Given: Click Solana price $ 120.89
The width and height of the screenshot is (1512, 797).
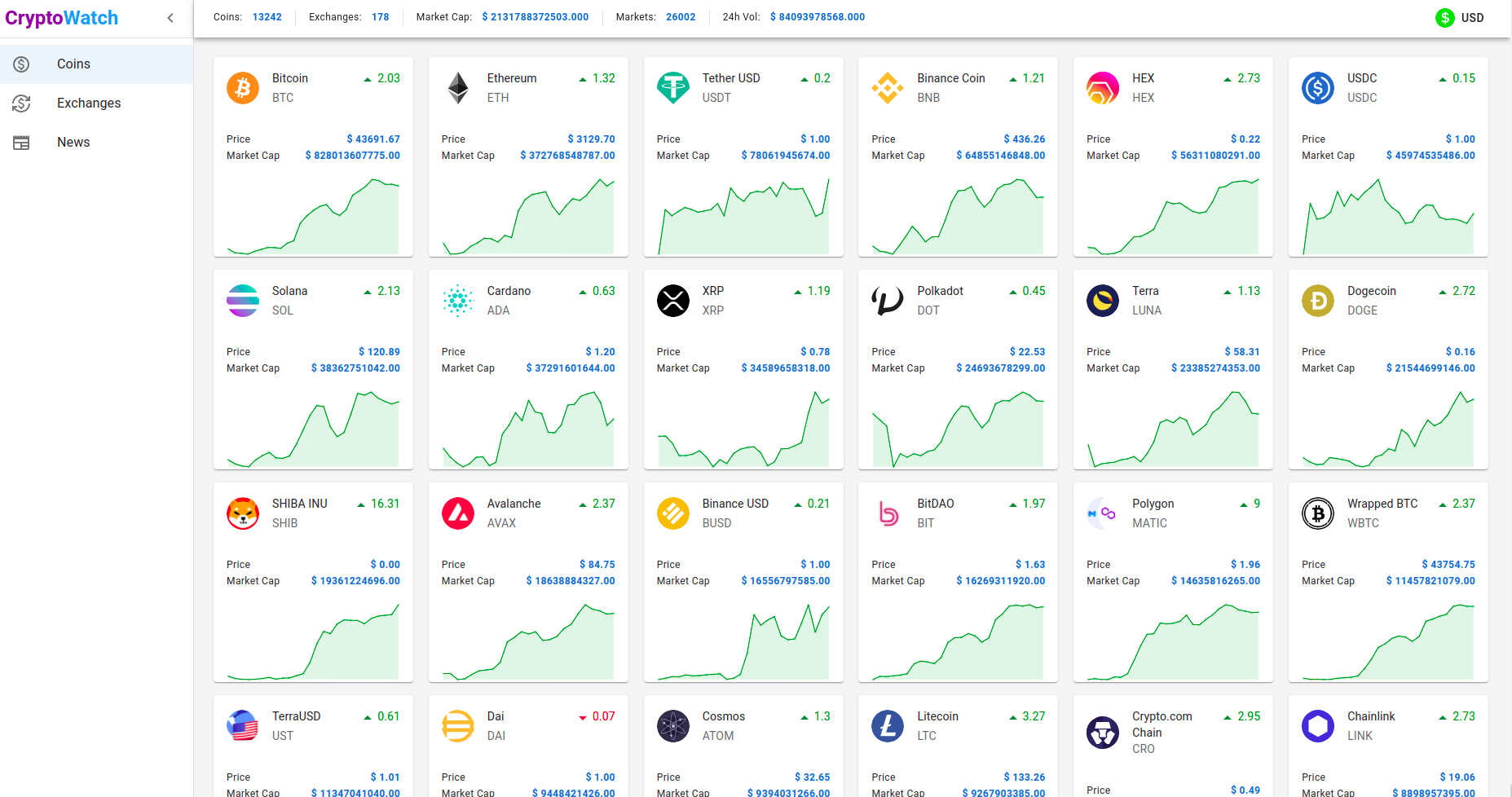Looking at the screenshot, I should pyautogui.click(x=379, y=352).
